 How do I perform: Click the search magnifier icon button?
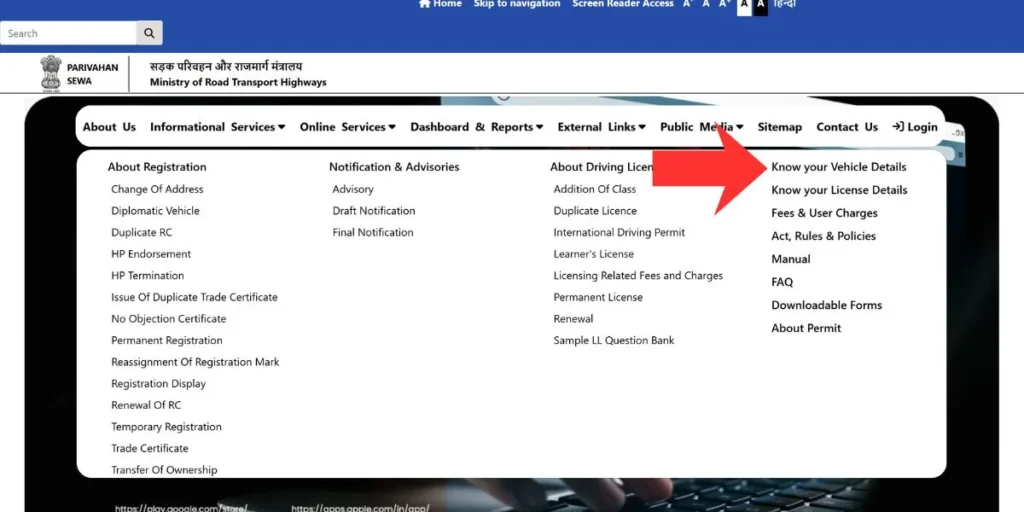click(149, 33)
